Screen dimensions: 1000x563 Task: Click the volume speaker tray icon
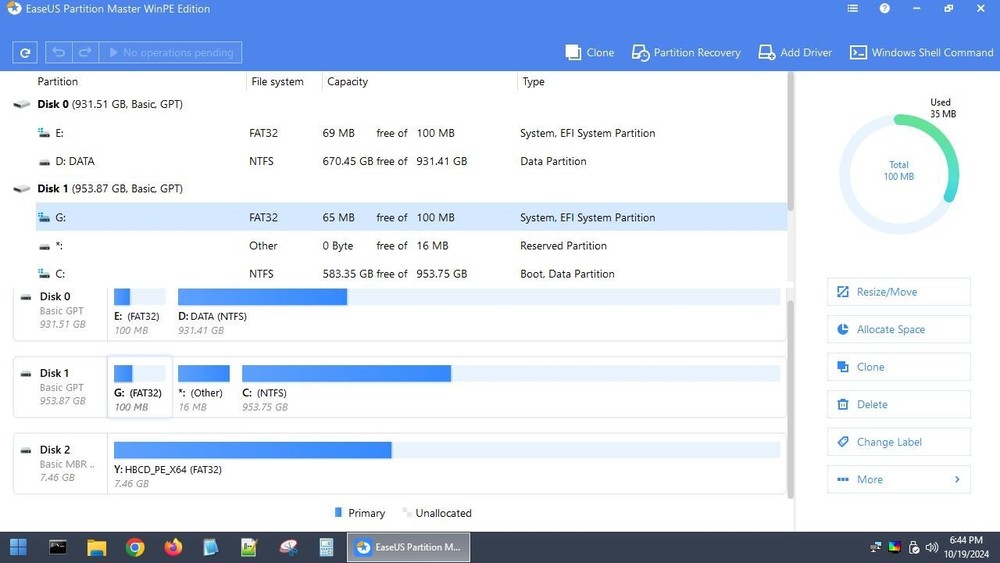click(x=932, y=547)
